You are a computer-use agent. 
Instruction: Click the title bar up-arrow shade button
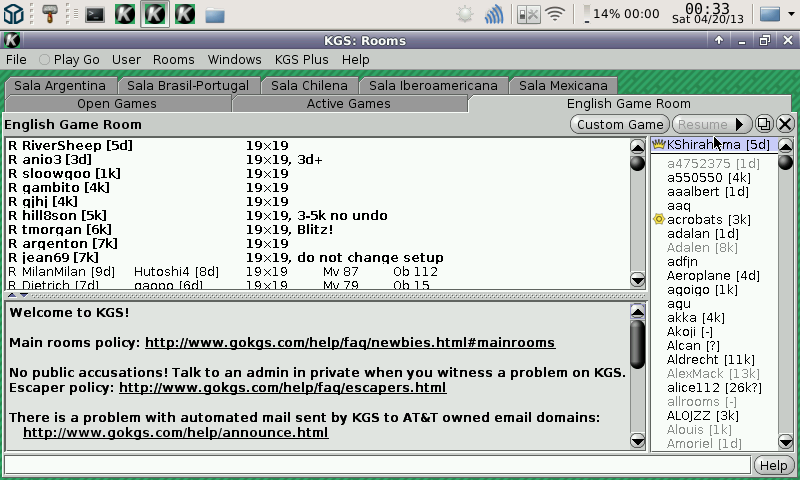coord(719,40)
